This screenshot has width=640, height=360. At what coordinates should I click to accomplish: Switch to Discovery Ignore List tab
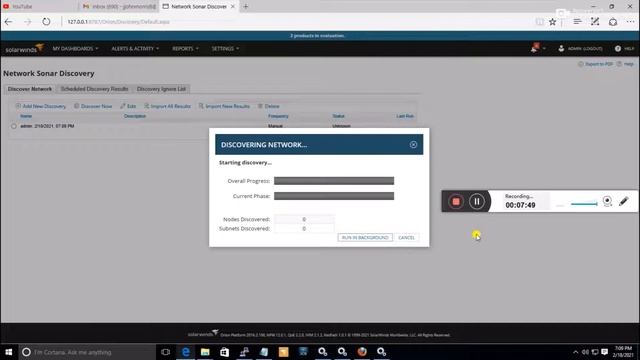click(x=161, y=89)
